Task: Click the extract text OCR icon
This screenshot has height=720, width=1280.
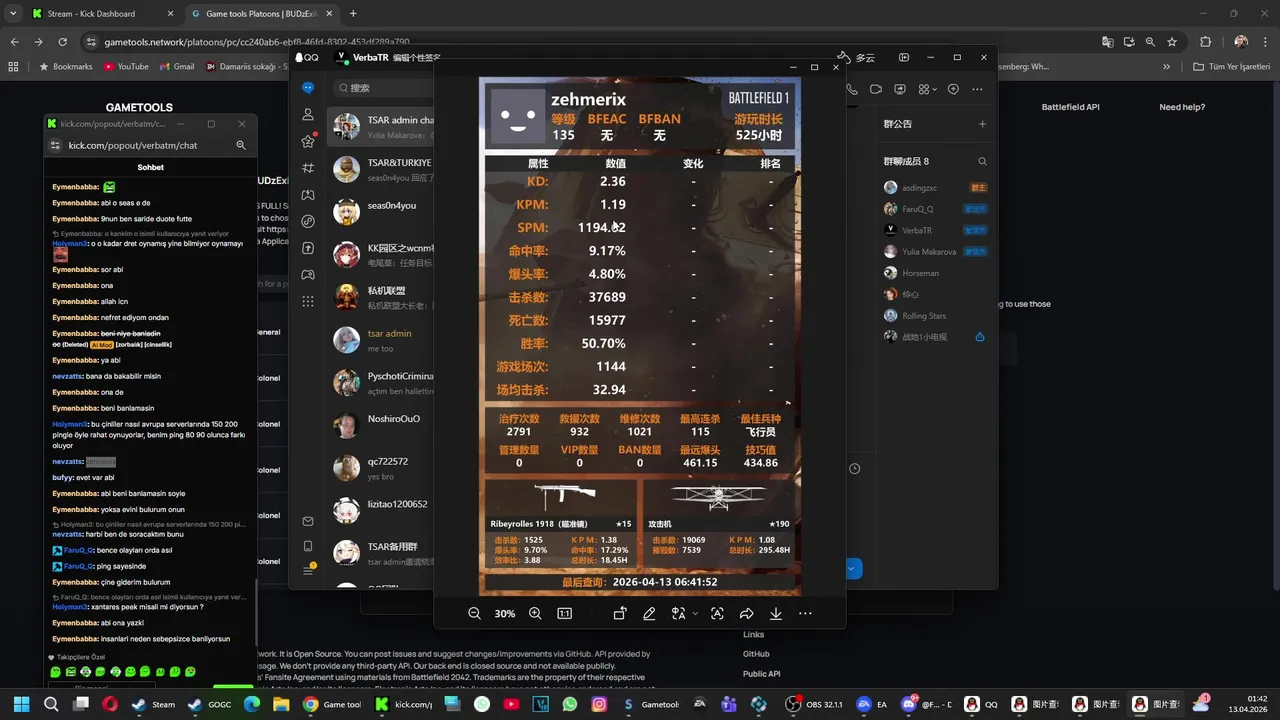Action: [x=717, y=614]
